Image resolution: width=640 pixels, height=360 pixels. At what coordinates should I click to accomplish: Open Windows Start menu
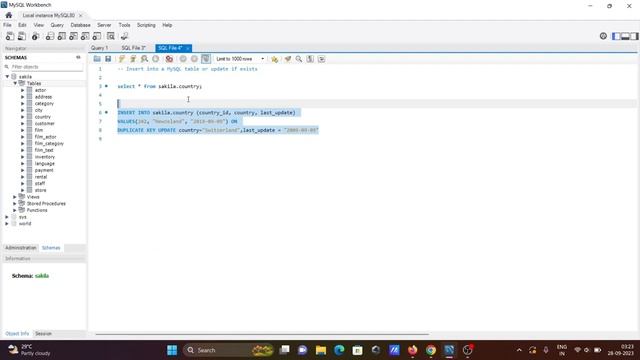[172, 350]
